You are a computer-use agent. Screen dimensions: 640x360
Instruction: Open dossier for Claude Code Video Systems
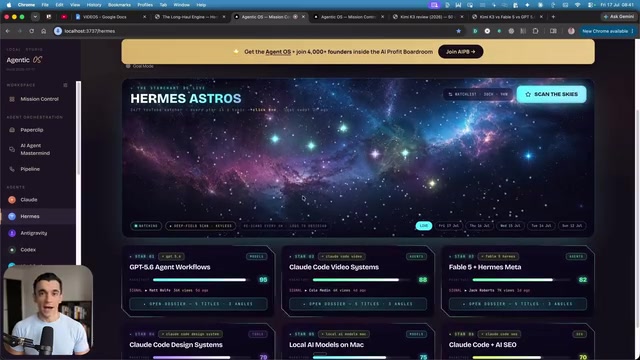pyautogui.click(x=358, y=304)
